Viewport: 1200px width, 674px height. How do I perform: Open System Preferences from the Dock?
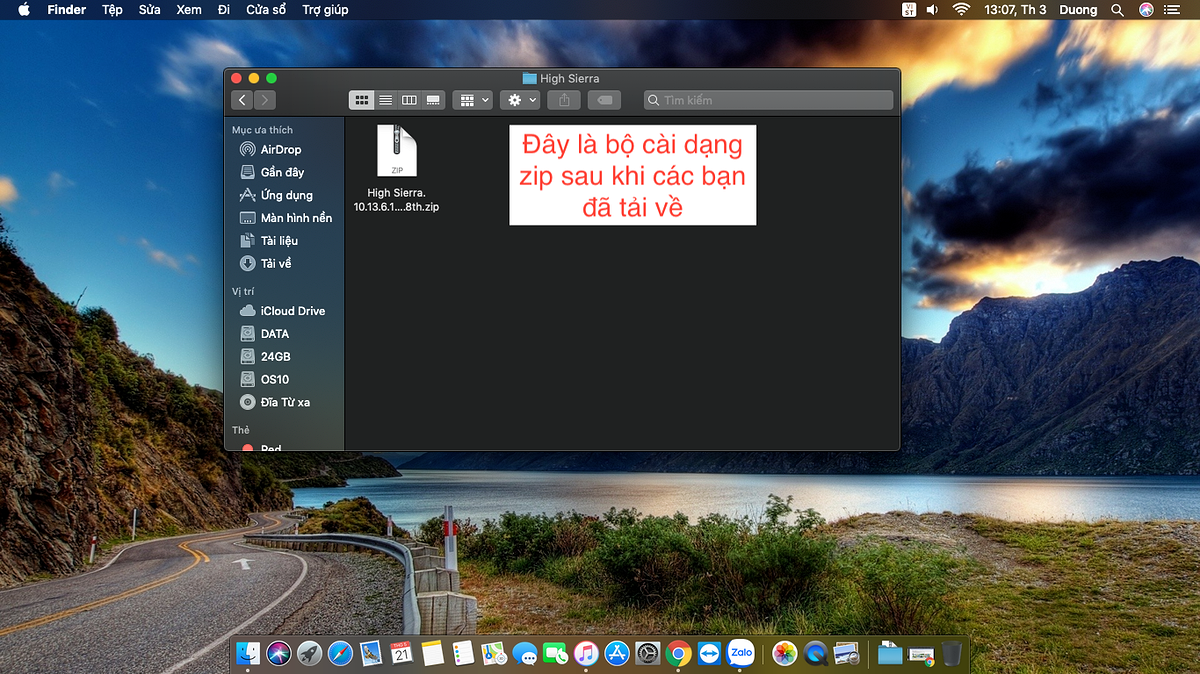tap(648, 653)
